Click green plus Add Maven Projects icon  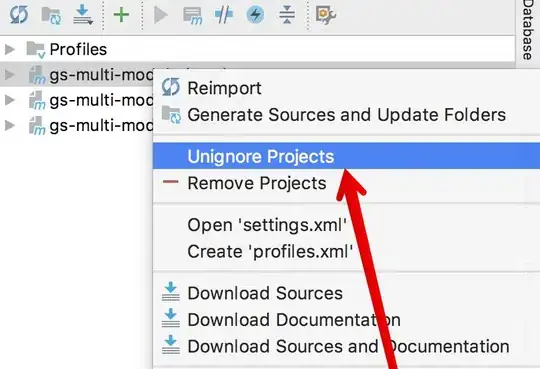tap(121, 15)
